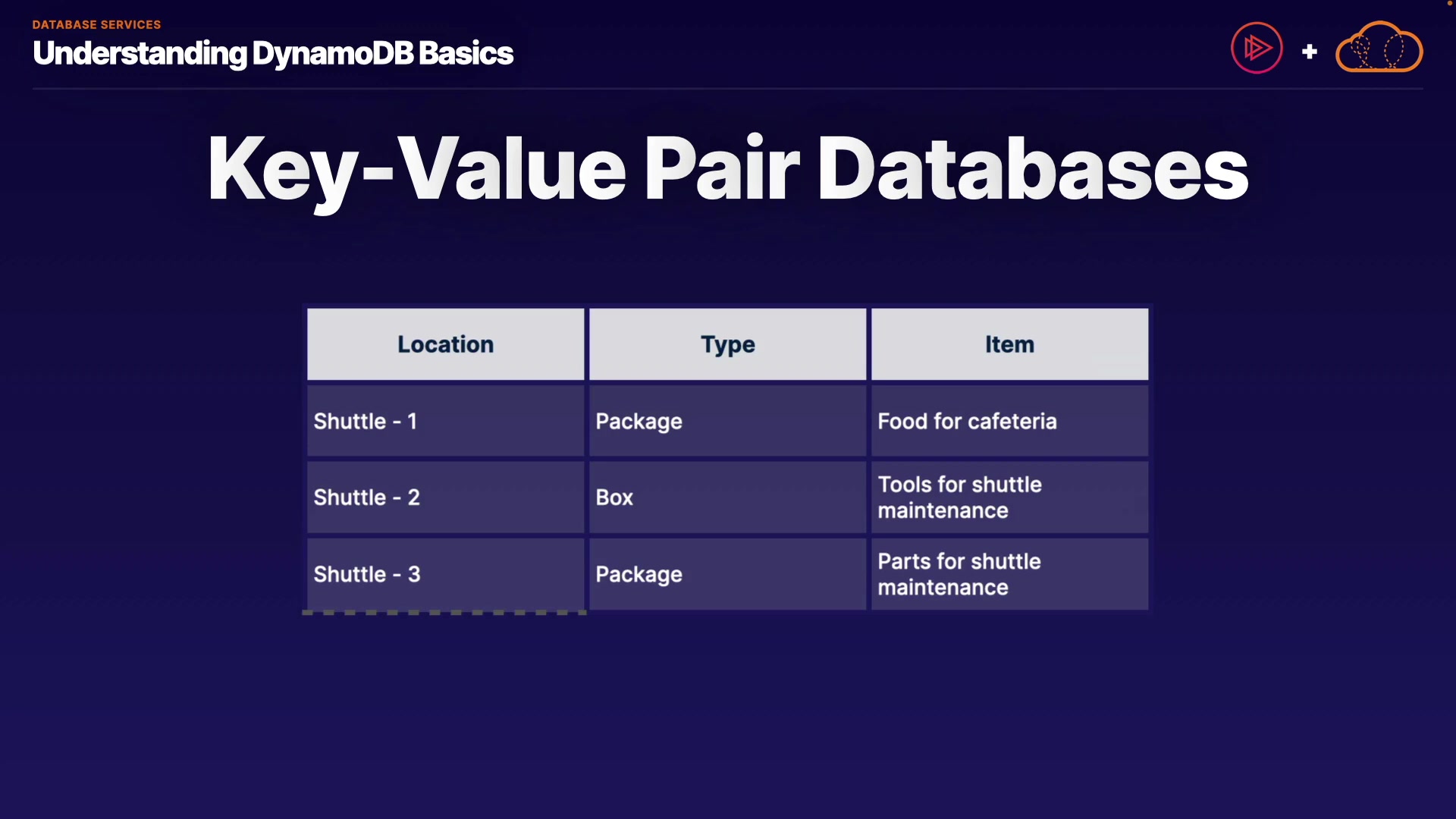The image size is (1456, 819).
Task: Select the Item column header
Action: 1009,344
